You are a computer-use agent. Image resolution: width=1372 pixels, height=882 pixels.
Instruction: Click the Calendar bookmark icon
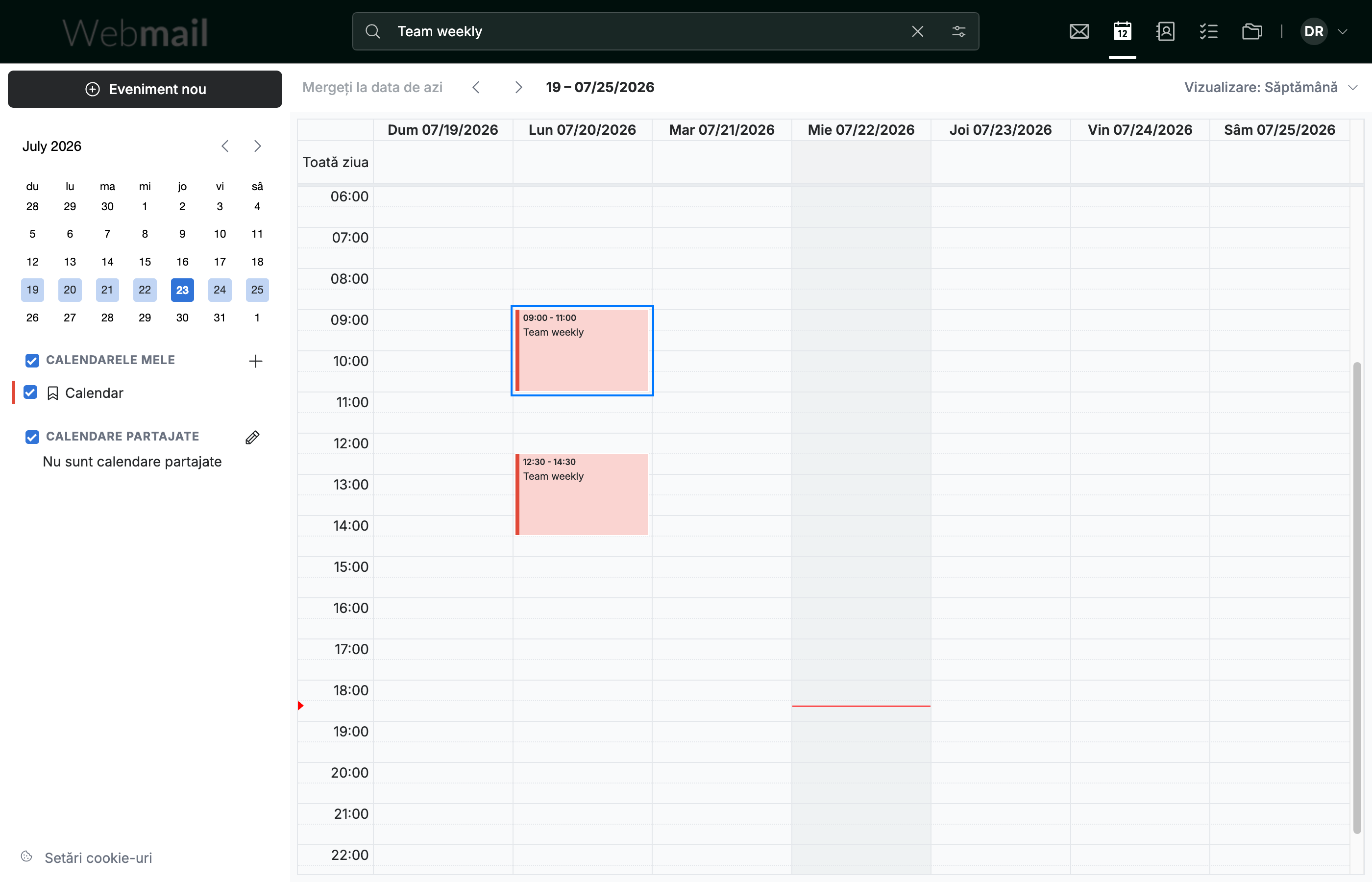(53, 393)
